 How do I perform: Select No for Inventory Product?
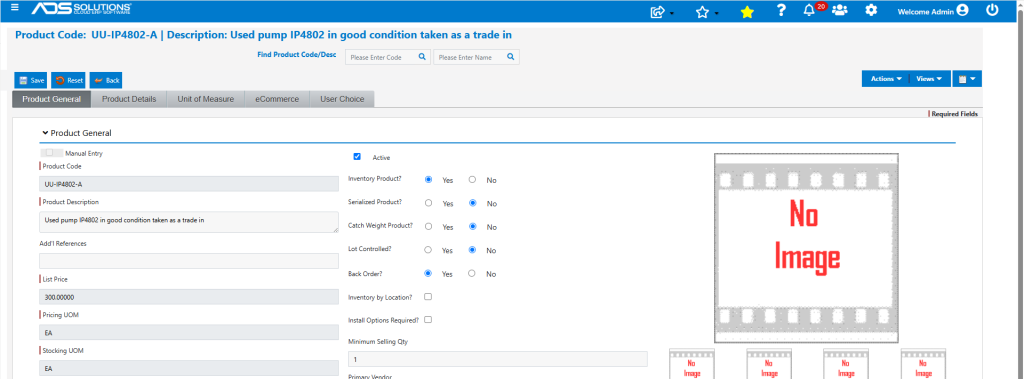point(472,180)
